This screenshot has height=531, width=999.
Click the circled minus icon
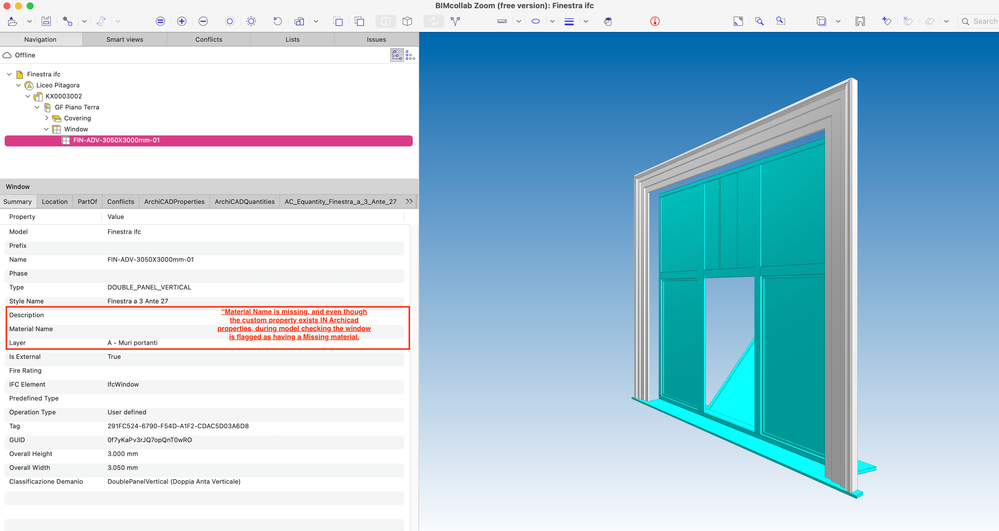click(203, 21)
